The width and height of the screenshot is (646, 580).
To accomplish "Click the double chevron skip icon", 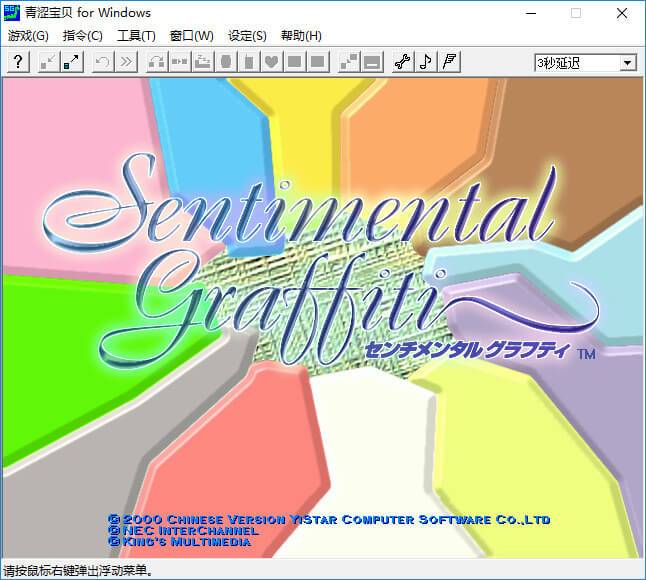I will point(126,62).
